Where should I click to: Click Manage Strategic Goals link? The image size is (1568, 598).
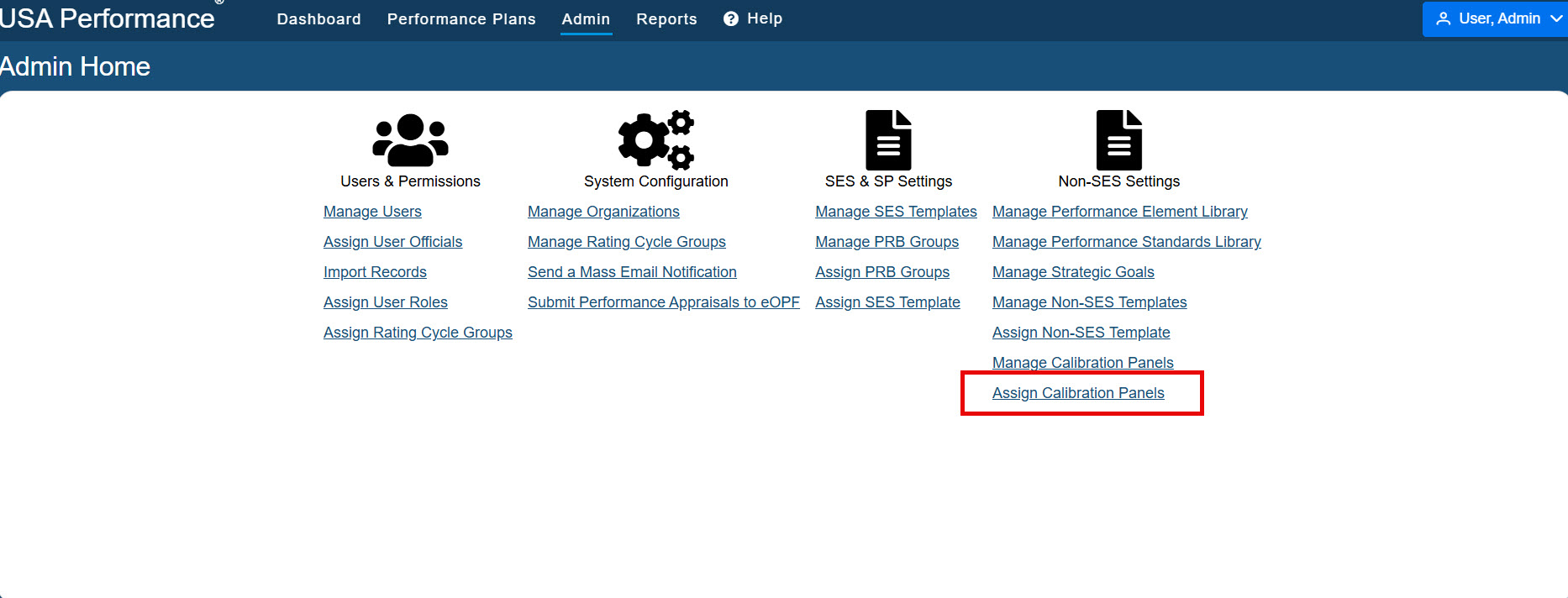[1073, 272]
